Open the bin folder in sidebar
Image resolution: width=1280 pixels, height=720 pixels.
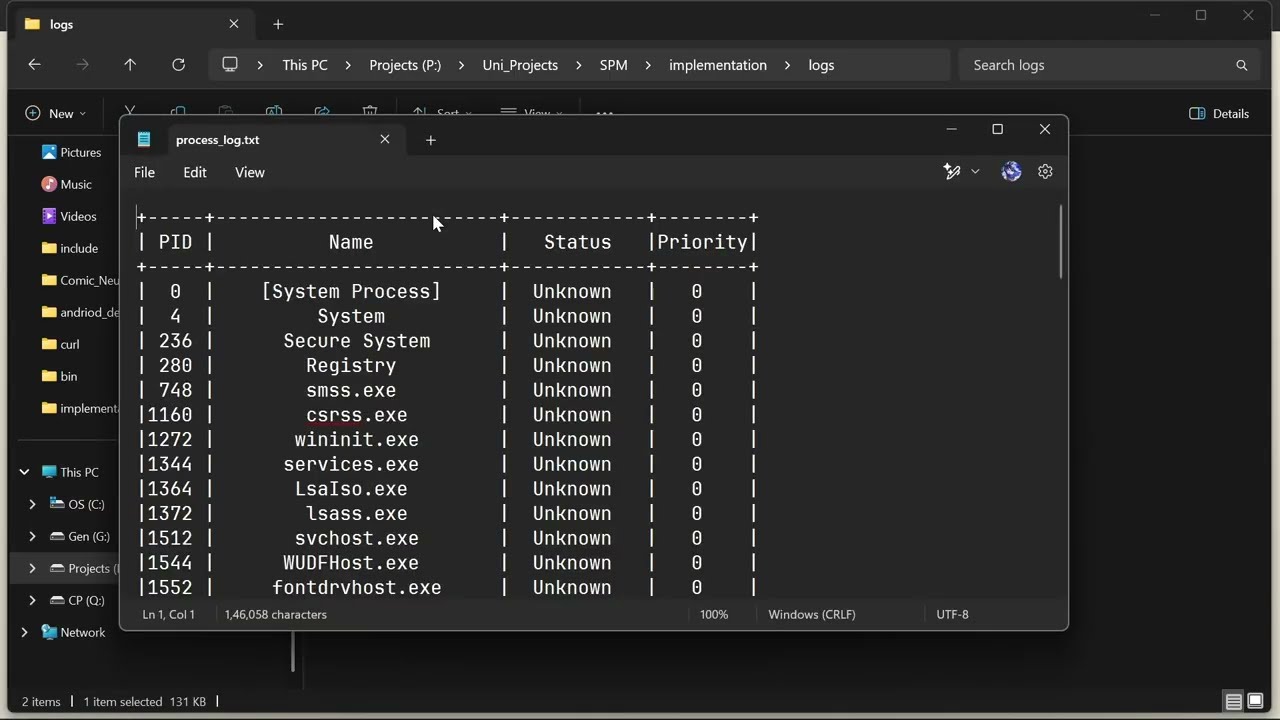[x=60, y=376]
